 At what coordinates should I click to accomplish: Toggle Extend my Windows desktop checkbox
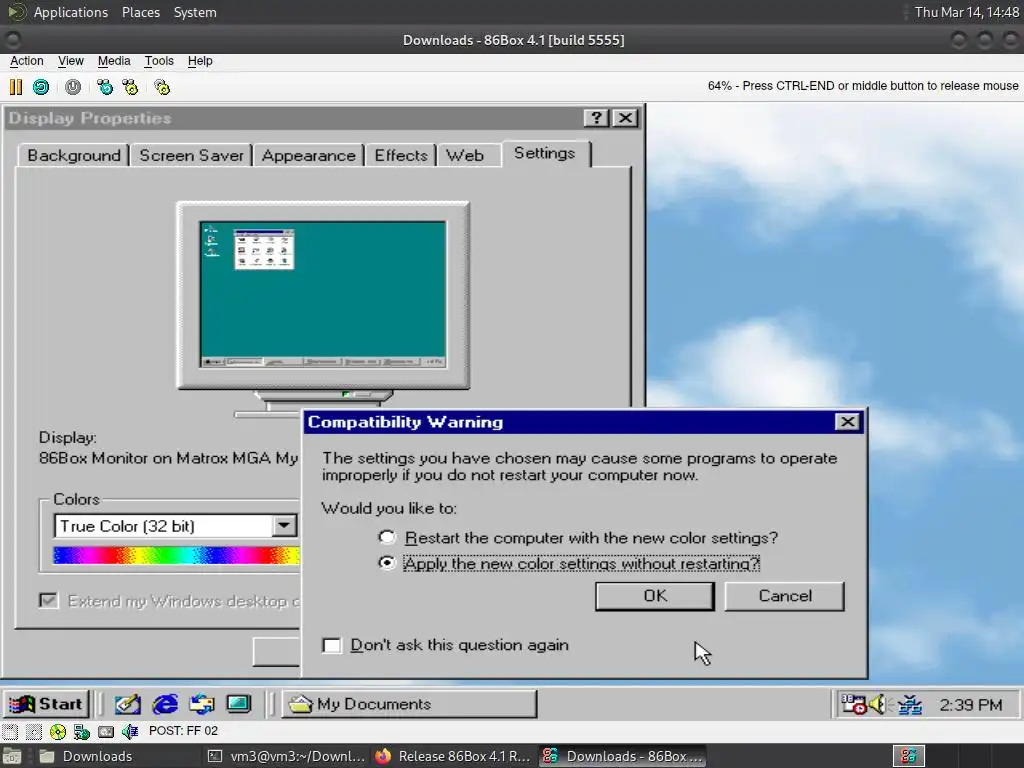pos(48,600)
